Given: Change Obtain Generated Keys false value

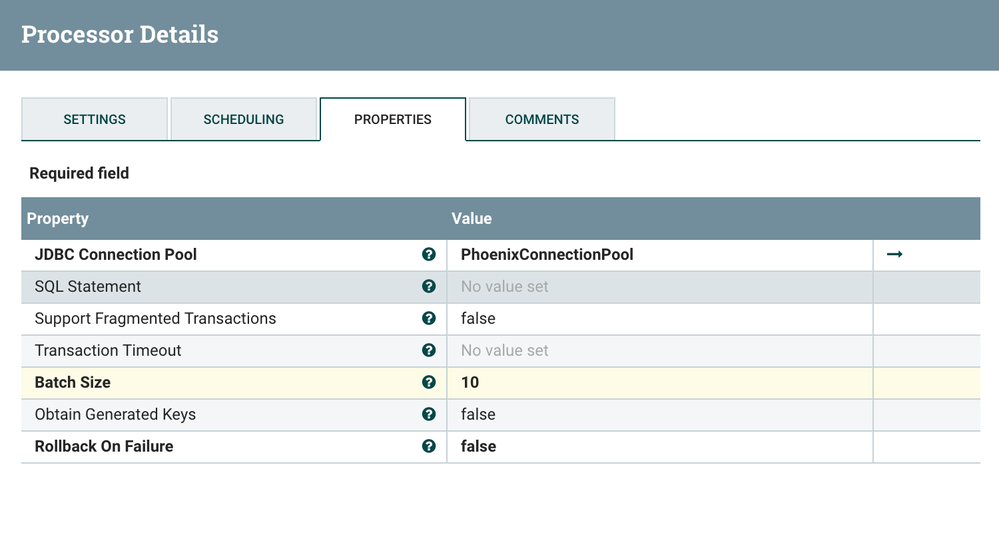Looking at the screenshot, I should pos(478,415).
